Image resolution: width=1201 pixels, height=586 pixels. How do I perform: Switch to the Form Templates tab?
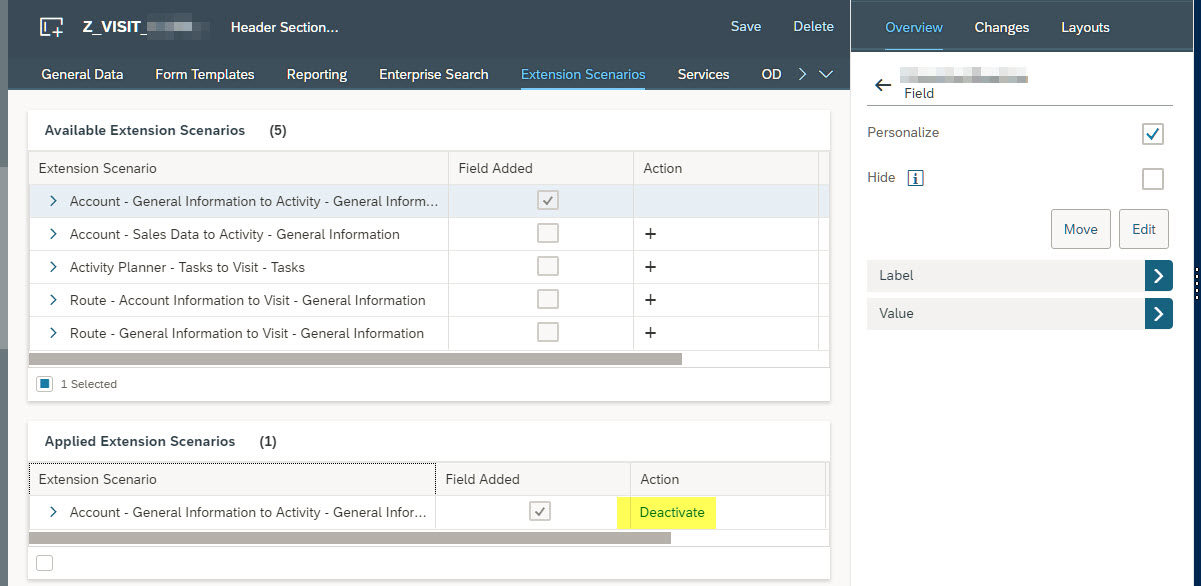[x=205, y=74]
